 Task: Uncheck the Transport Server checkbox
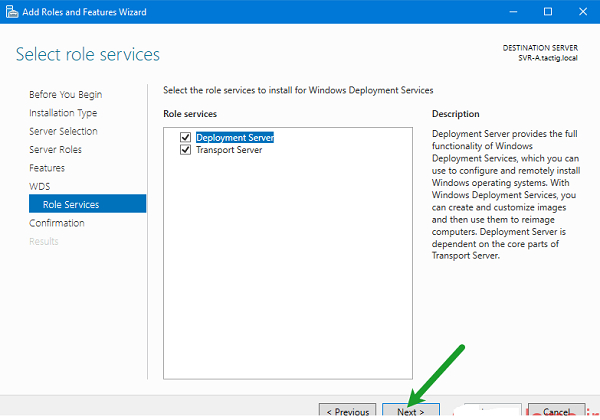click(184, 150)
